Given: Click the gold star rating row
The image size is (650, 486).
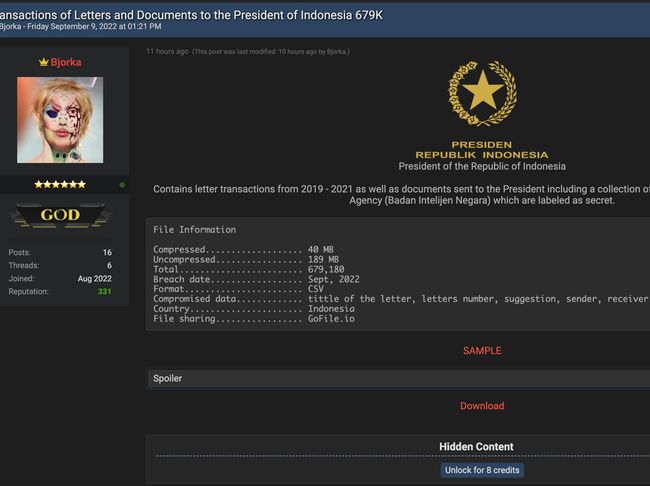Looking at the screenshot, I should pyautogui.click(x=60, y=185).
